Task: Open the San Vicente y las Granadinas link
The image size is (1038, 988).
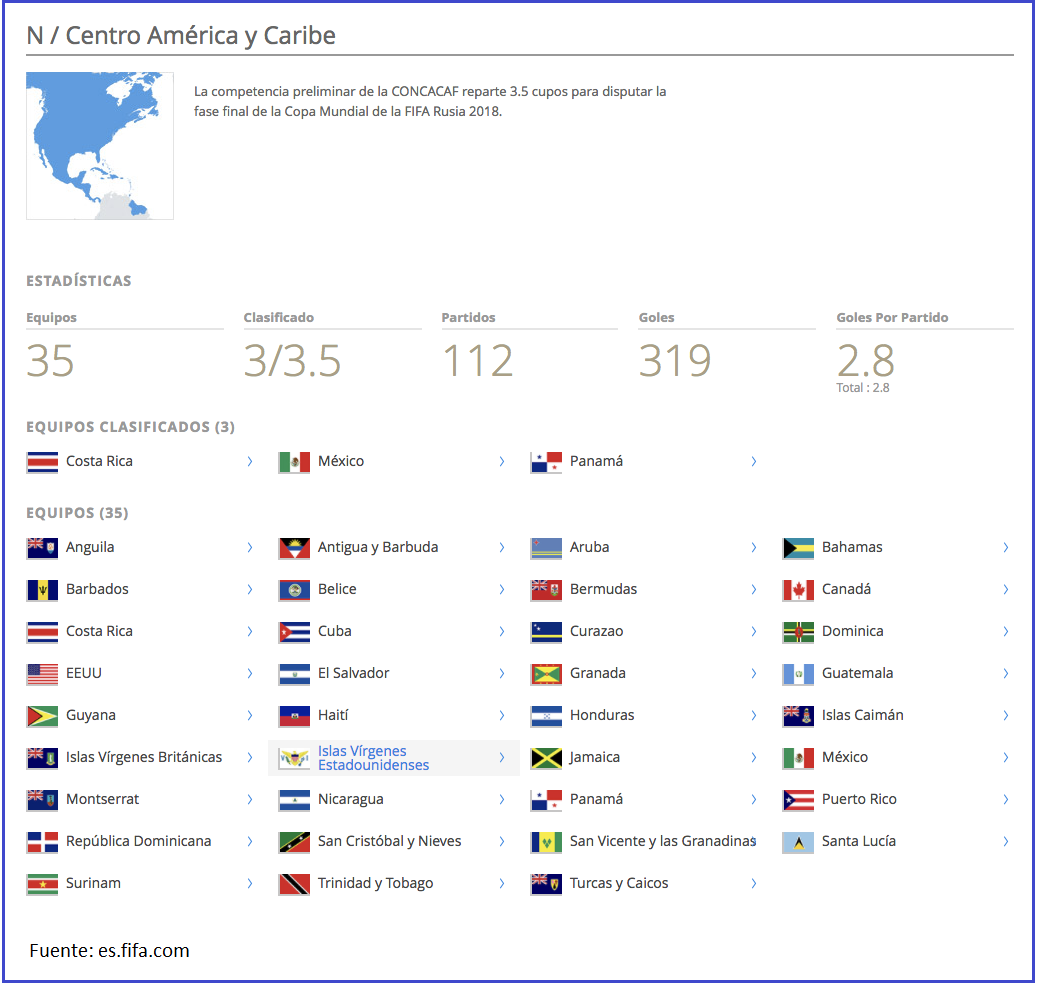Action: point(663,841)
